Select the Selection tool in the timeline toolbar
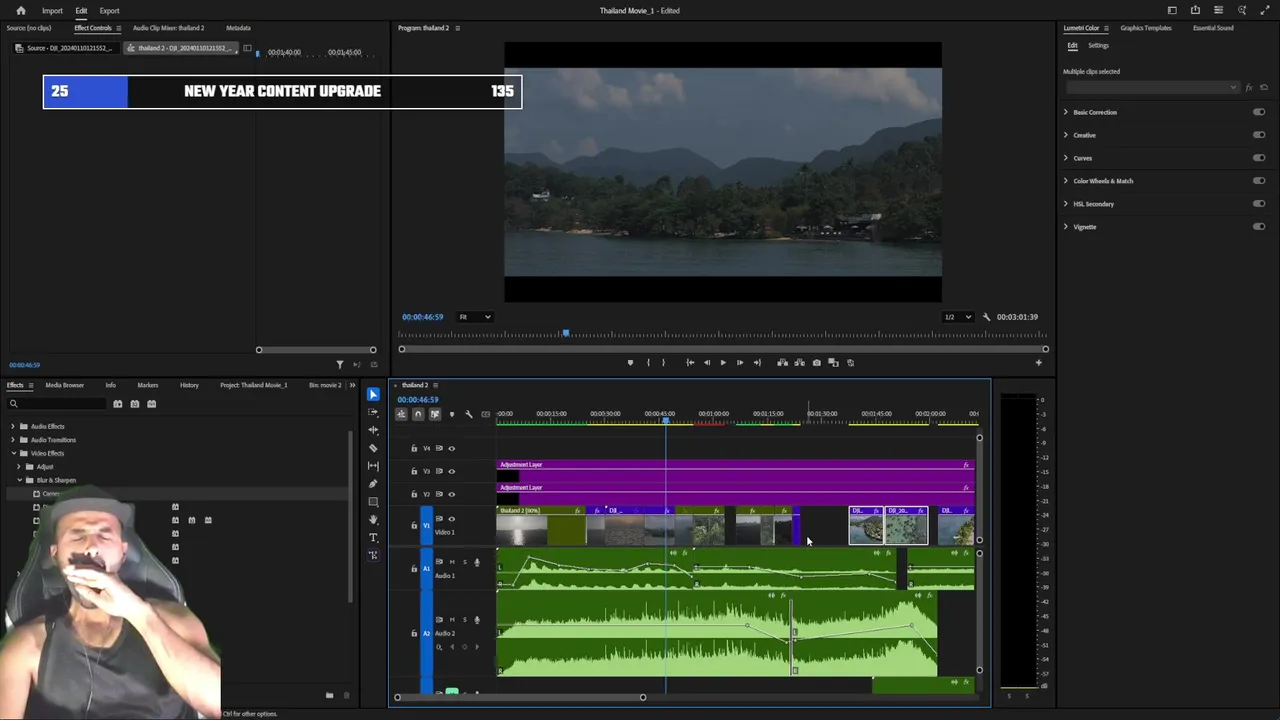 (373, 394)
